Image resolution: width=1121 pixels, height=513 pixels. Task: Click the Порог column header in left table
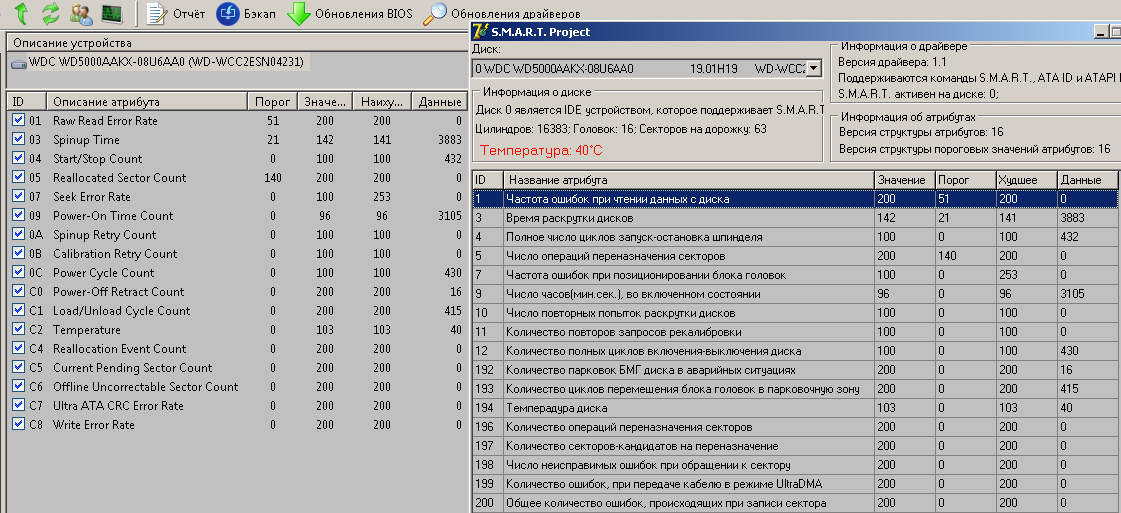click(x=271, y=101)
